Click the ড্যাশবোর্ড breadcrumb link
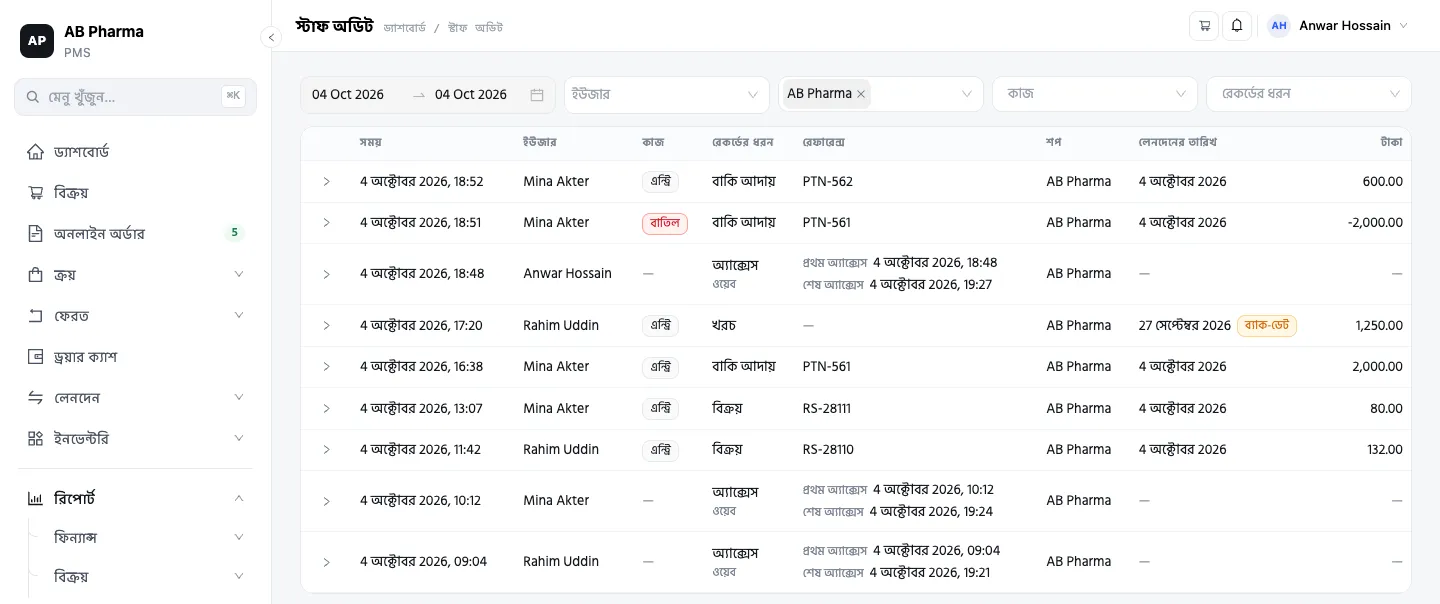Viewport: 1440px width, 604px height. pyautogui.click(x=404, y=27)
